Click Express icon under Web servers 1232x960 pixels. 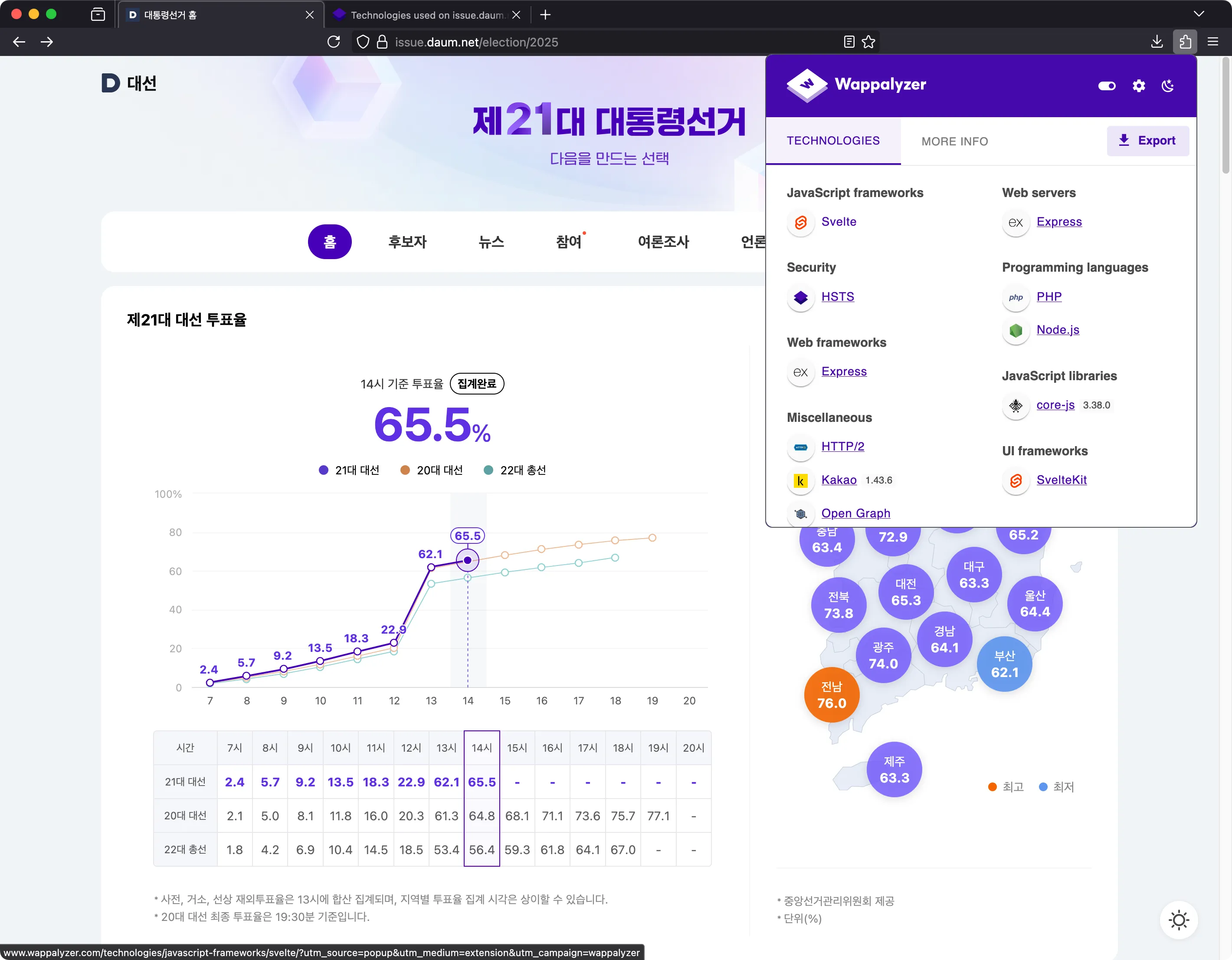(x=1016, y=223)
